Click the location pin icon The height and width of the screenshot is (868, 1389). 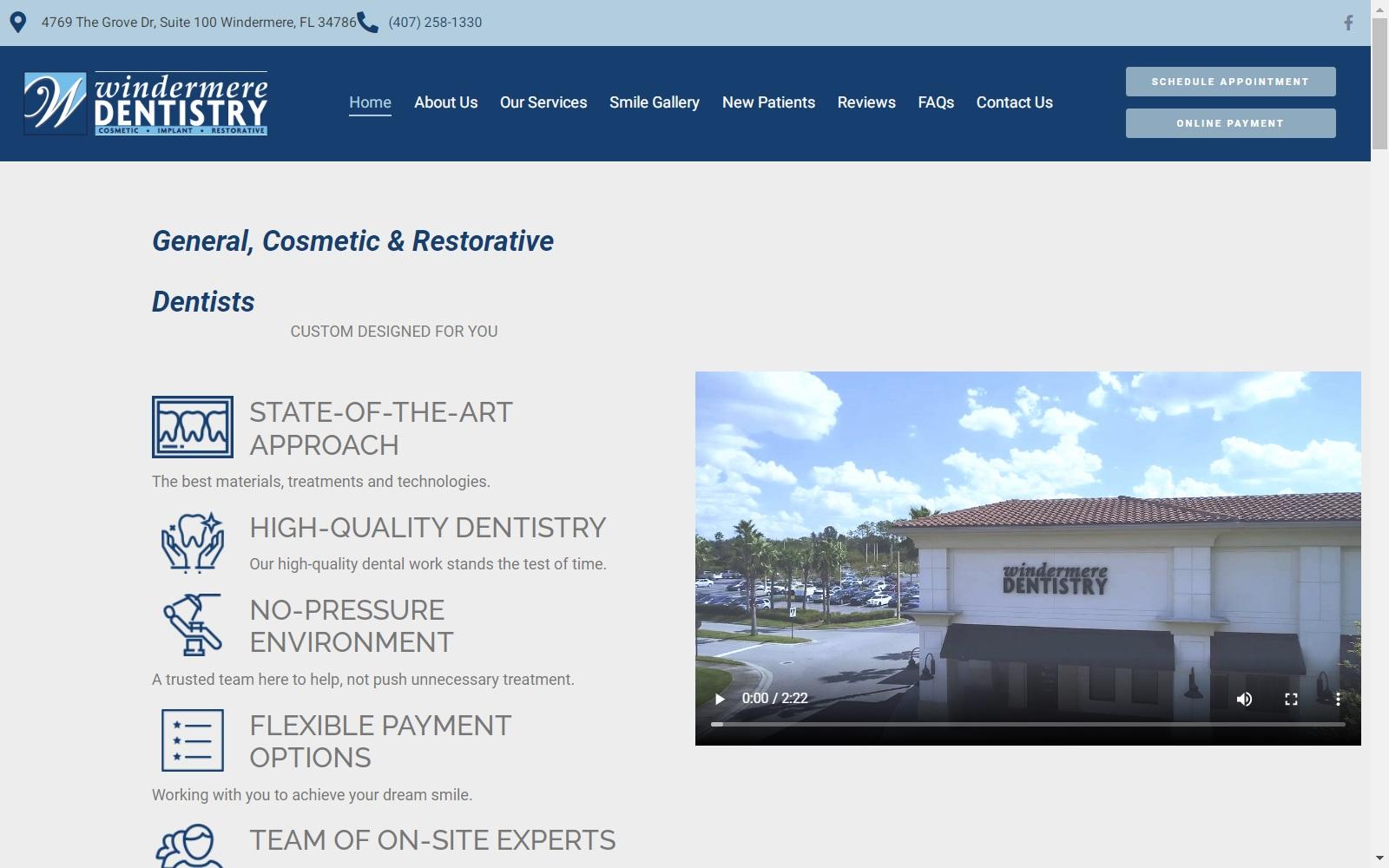[17, 23]
